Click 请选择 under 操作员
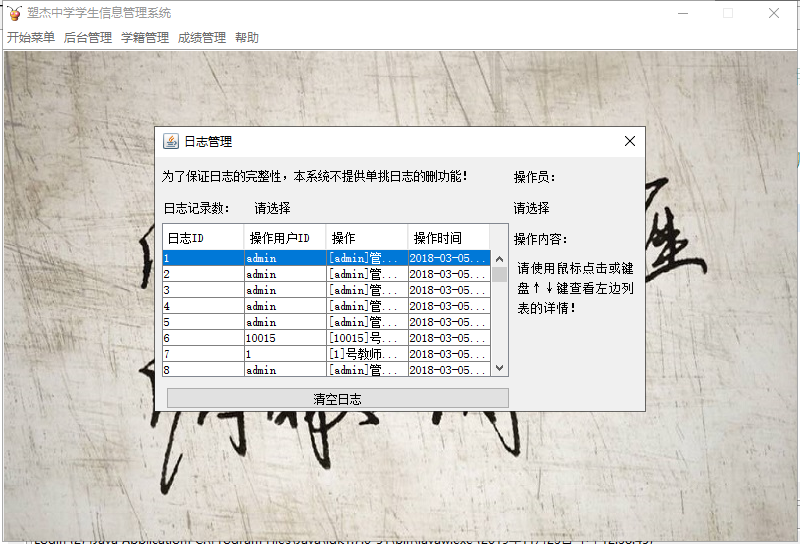 [531, 208]
